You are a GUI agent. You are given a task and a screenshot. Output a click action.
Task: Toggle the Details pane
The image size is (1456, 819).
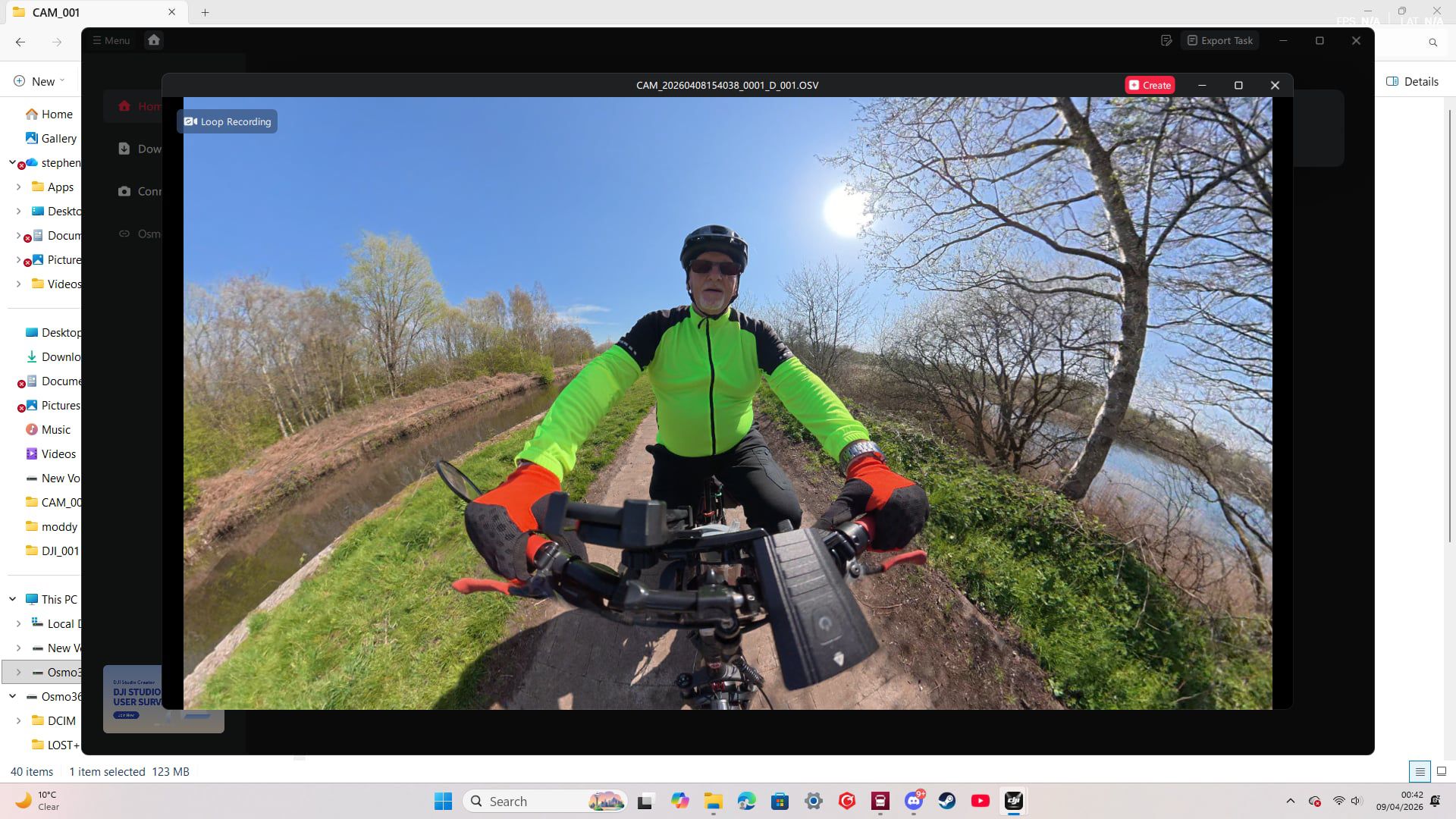pyautogui.click(x=1412, y=81)
